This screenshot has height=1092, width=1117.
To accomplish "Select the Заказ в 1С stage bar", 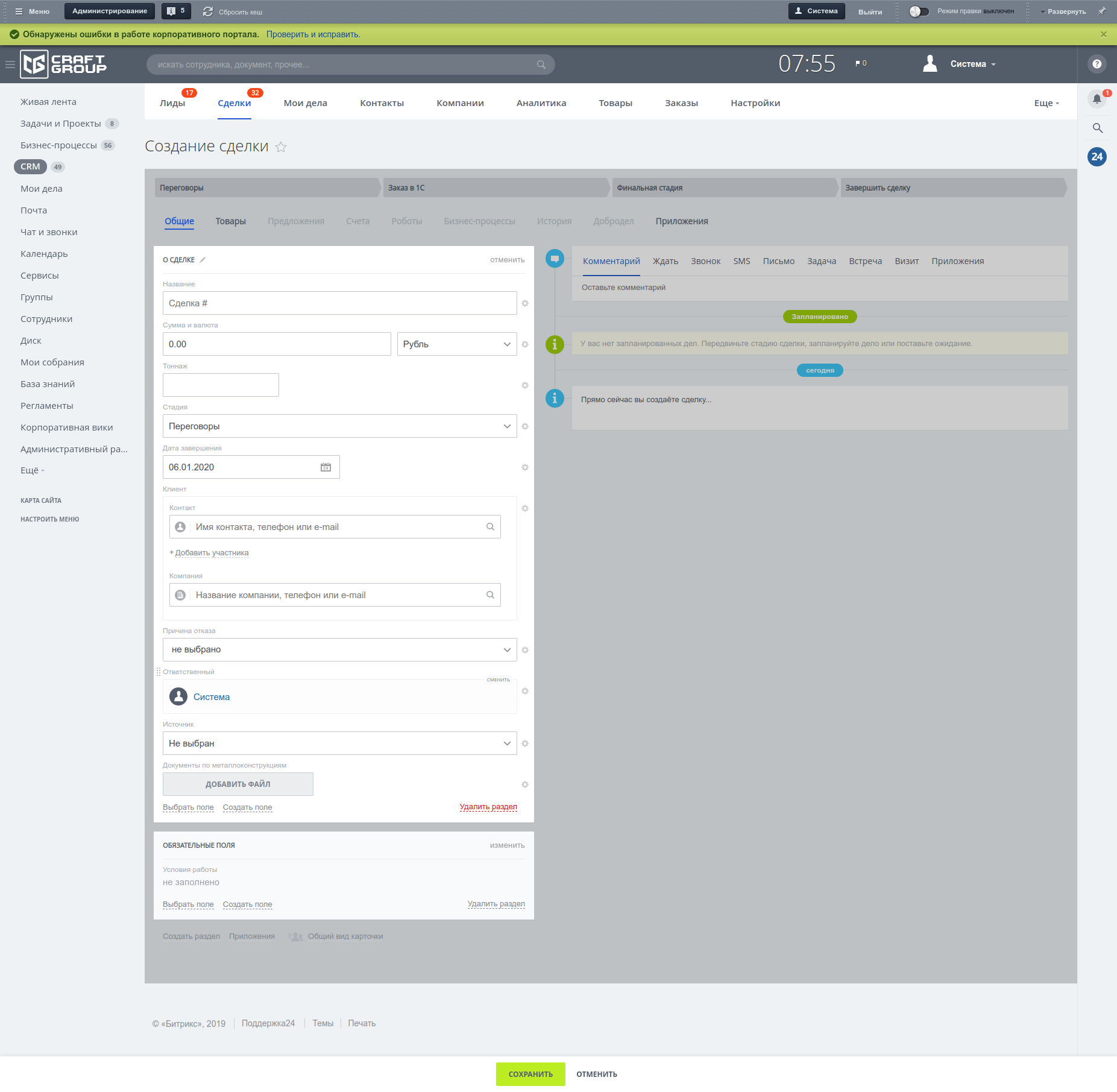I will click(494, 188).
